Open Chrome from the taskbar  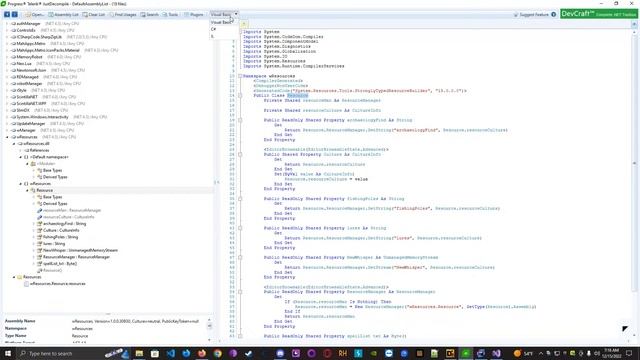pyautogui.click(x=218, y=353)
